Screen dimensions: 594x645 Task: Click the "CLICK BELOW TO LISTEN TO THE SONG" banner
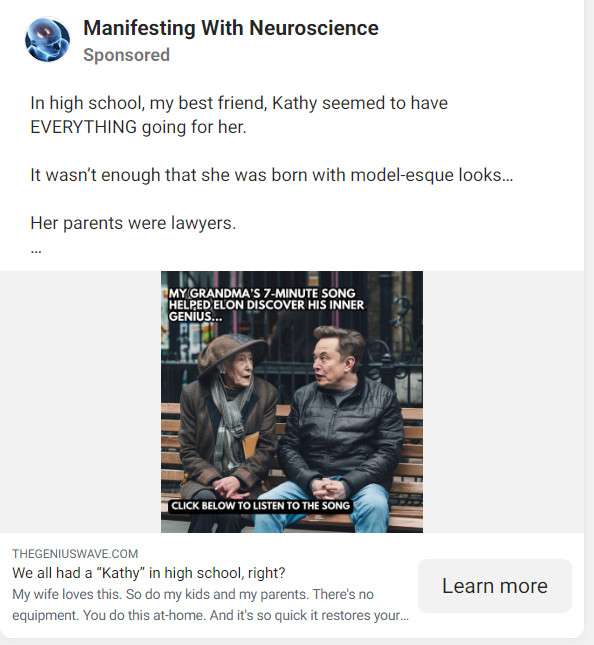point(260,506)
